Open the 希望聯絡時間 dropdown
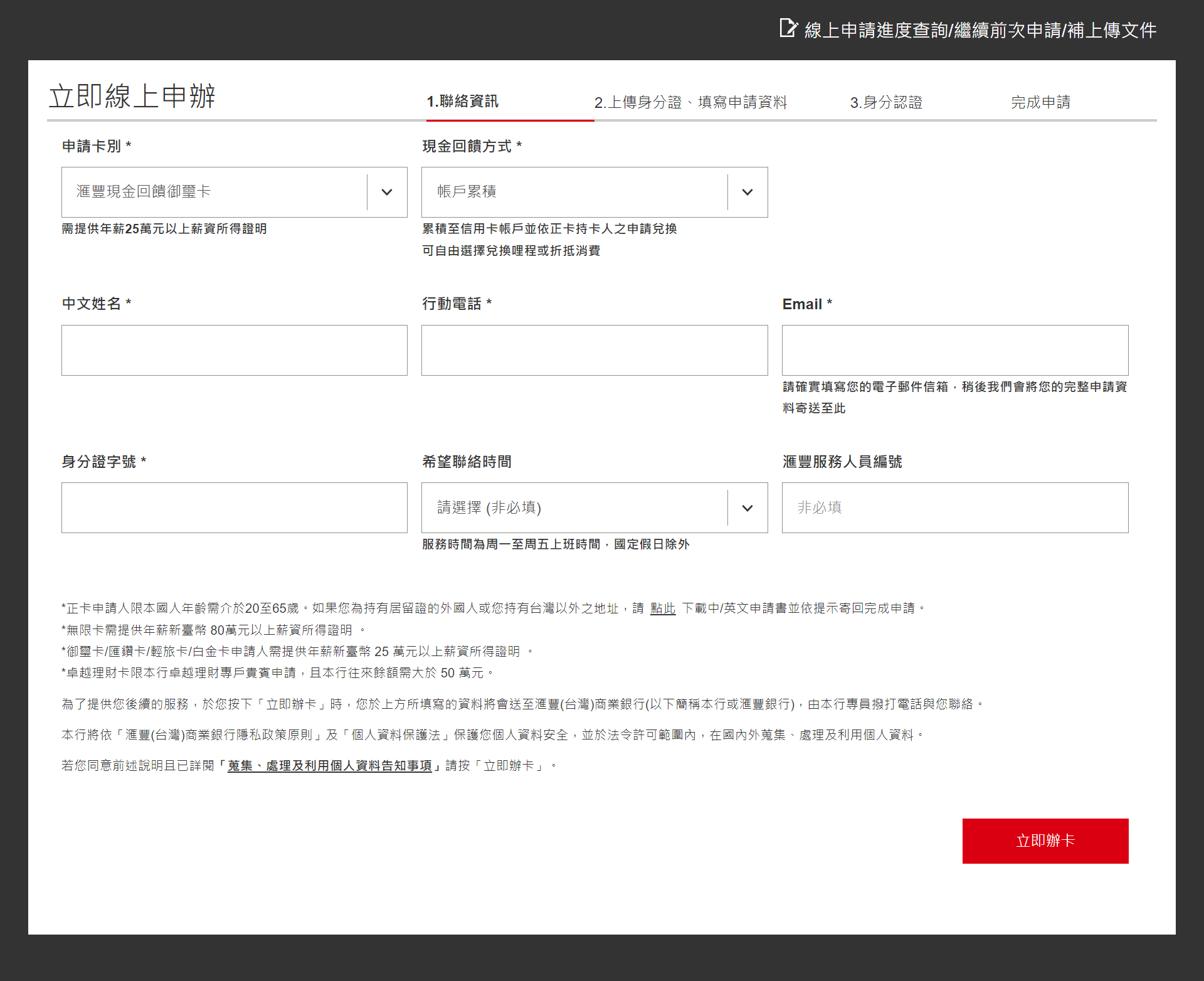1204x981 pixels. [594, 507]
